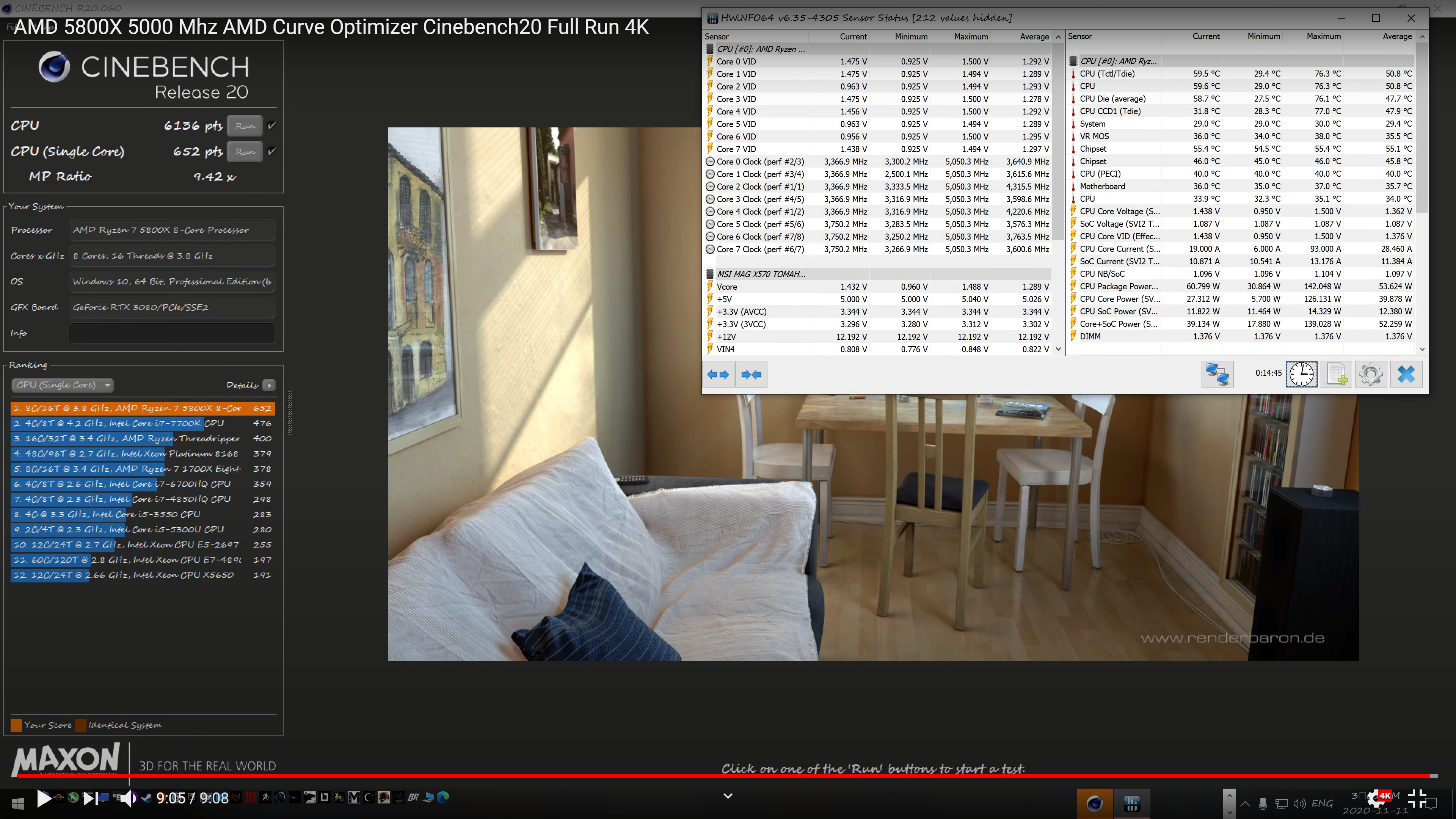This screenshot has width=1456, height=819.
Task: Open Cinebench icon in taskbar
Action: click(x=1094, y=803)
